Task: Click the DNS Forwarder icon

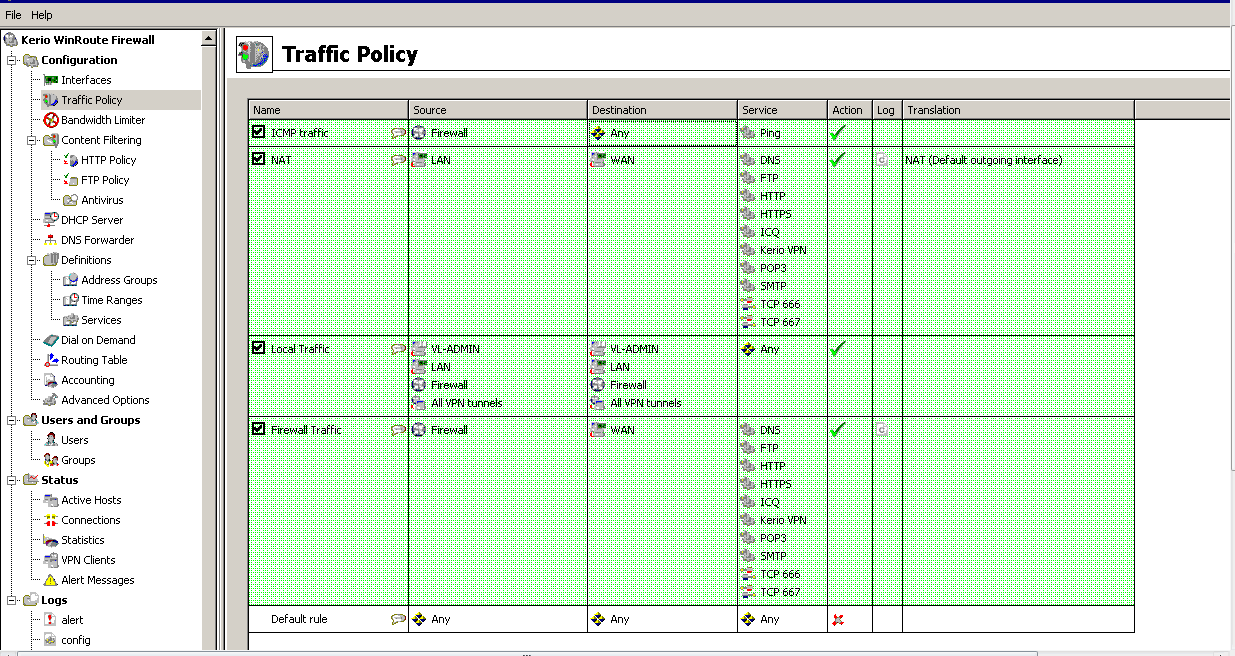Action: (x=51, y=240)
